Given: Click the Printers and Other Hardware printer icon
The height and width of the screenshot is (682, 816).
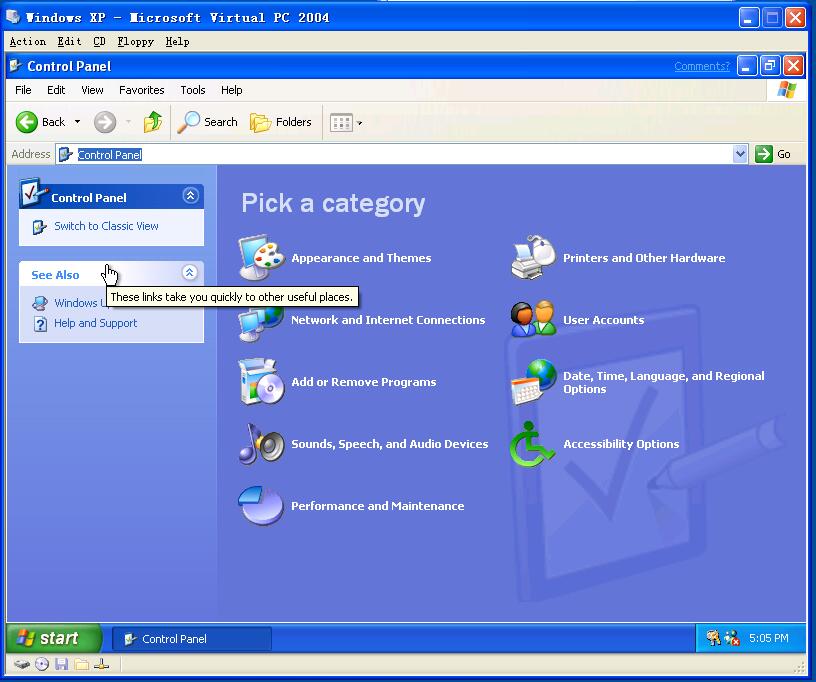Looking at the screenshot, I should [x=533, y=257].
